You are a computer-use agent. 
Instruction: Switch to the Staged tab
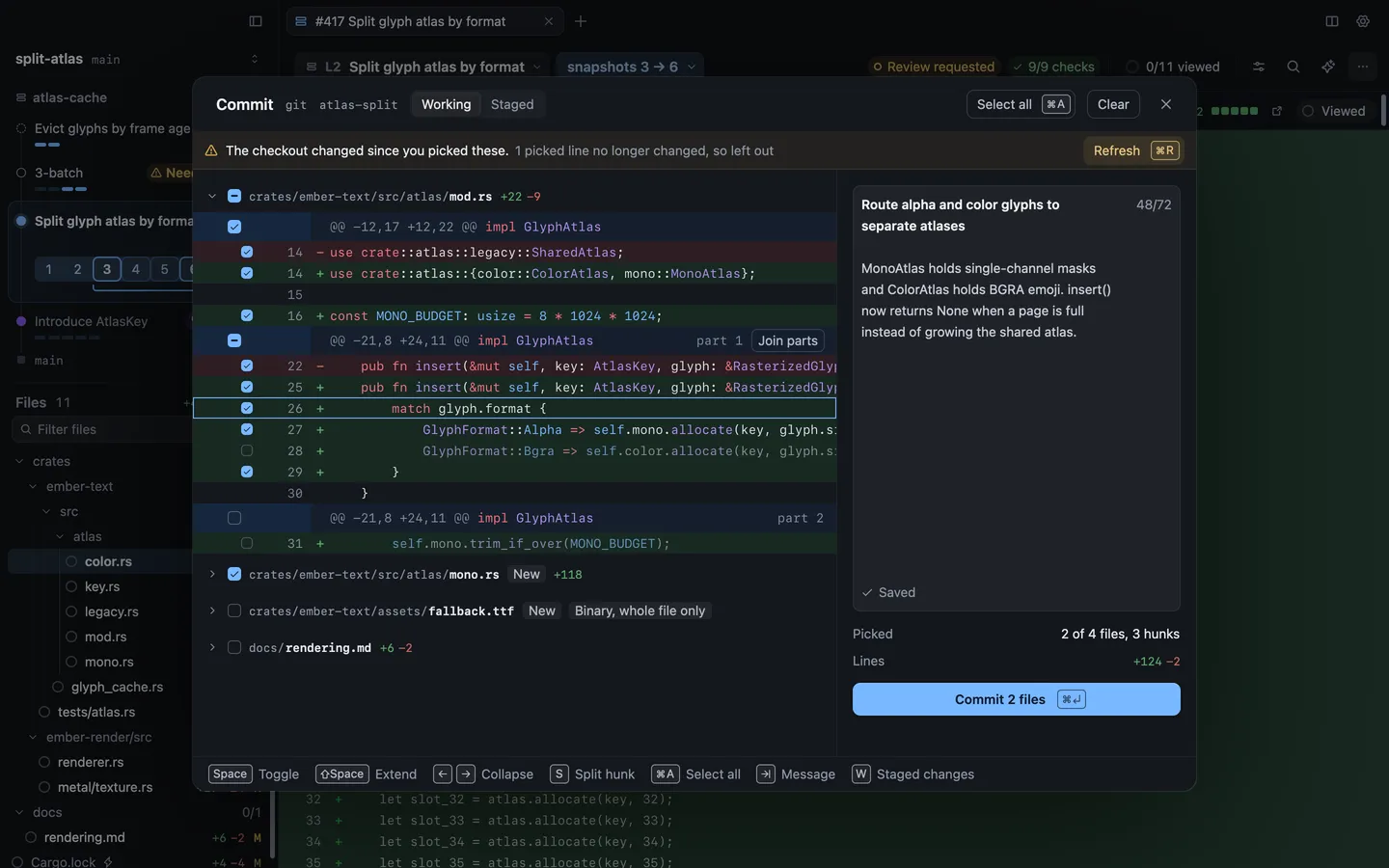click(512, 104)
